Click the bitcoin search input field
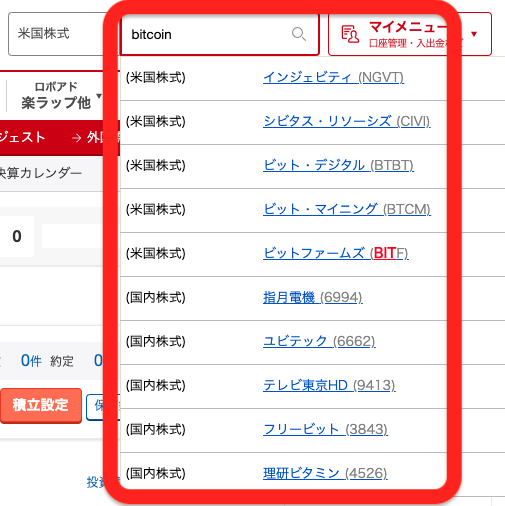Image resolution: width=505 pixels, height=506 pixels. (220, 34)
